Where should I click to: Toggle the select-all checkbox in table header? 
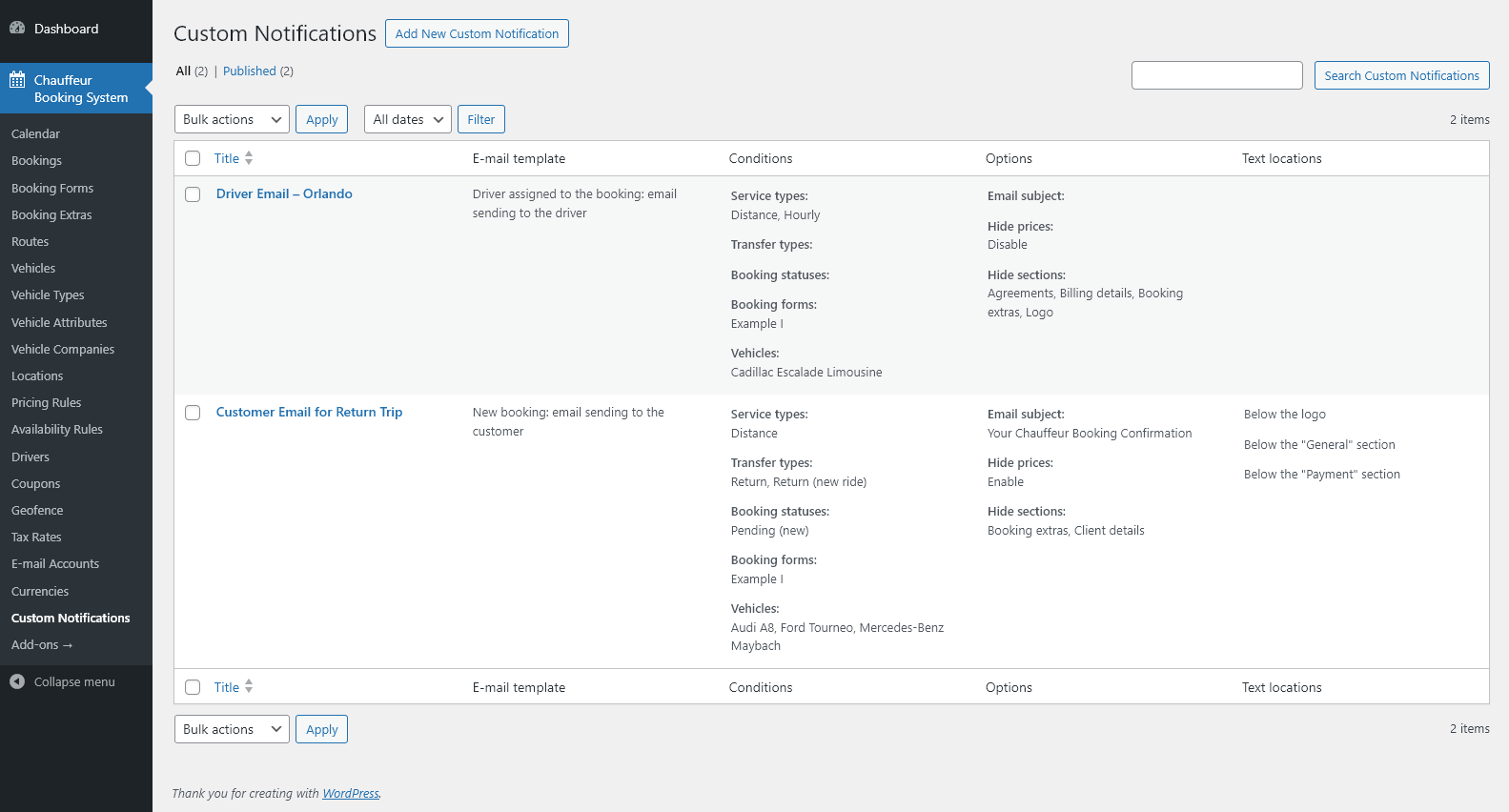pos(193,158)
